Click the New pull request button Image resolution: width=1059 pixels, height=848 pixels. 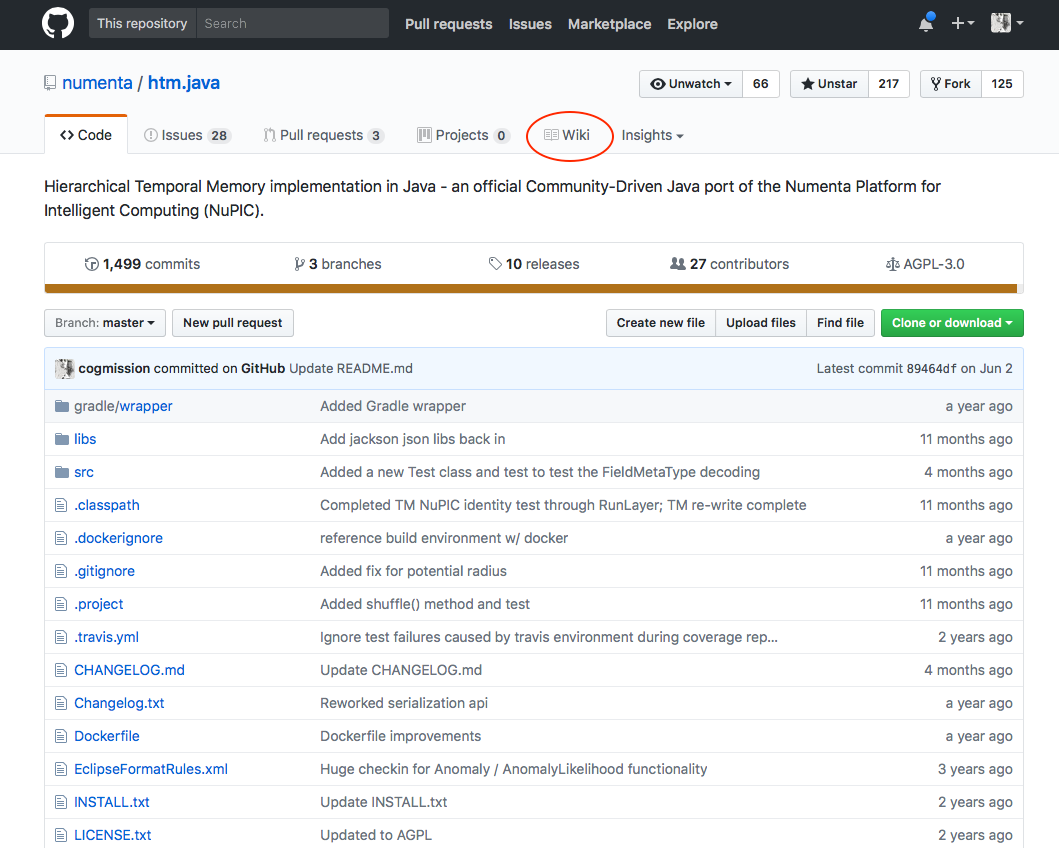(232, 323)
